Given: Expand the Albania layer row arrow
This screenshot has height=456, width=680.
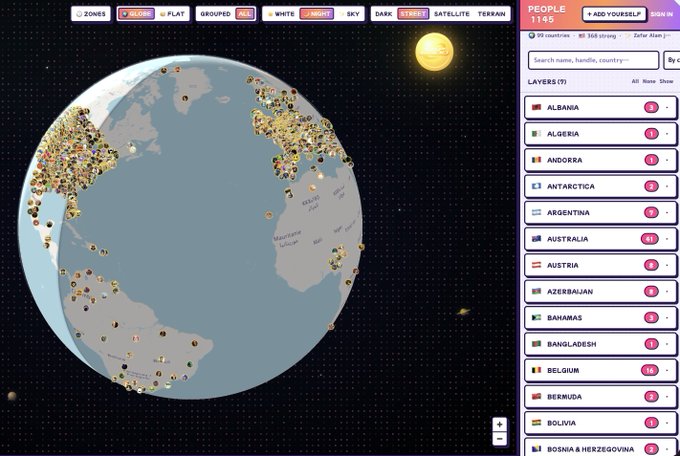Looking at the screenshot, I should [x=667, y=107].
